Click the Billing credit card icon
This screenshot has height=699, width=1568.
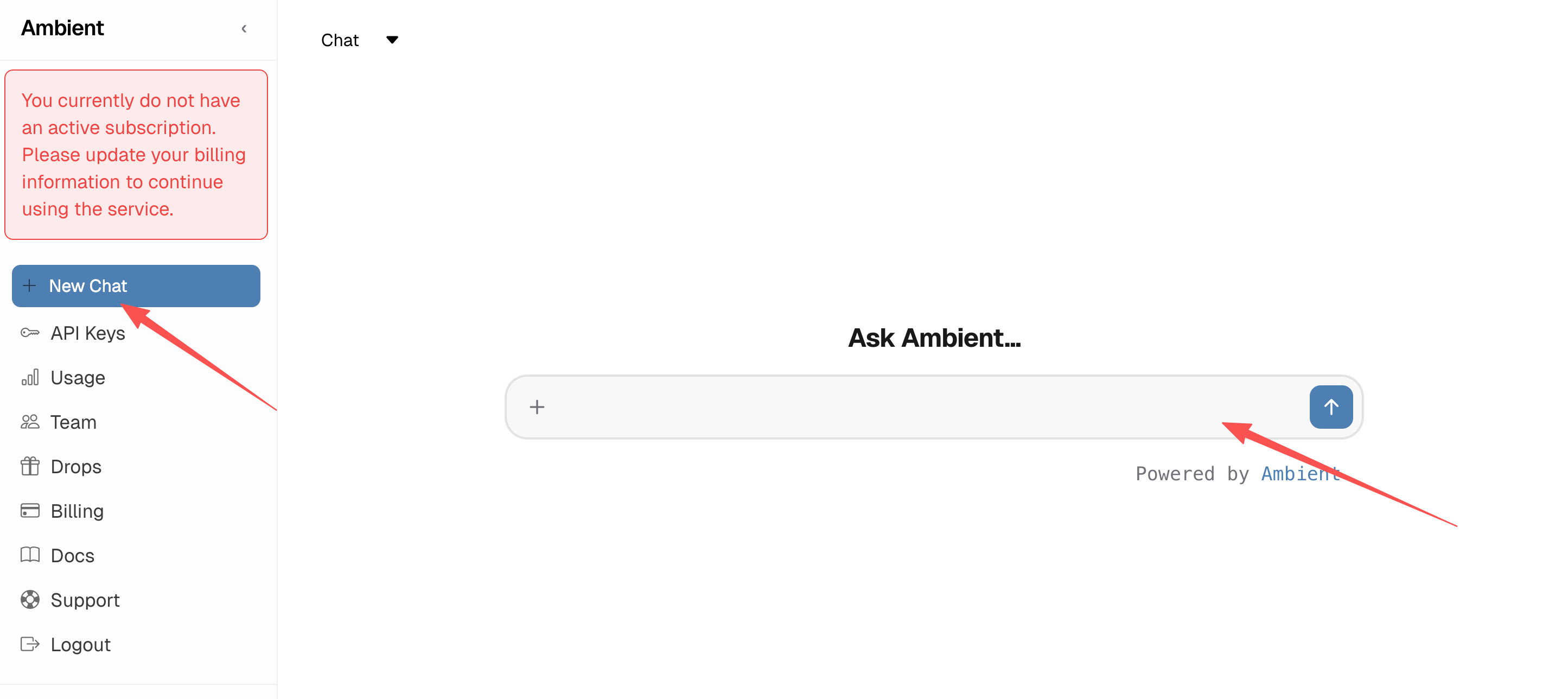coord(30,511)
